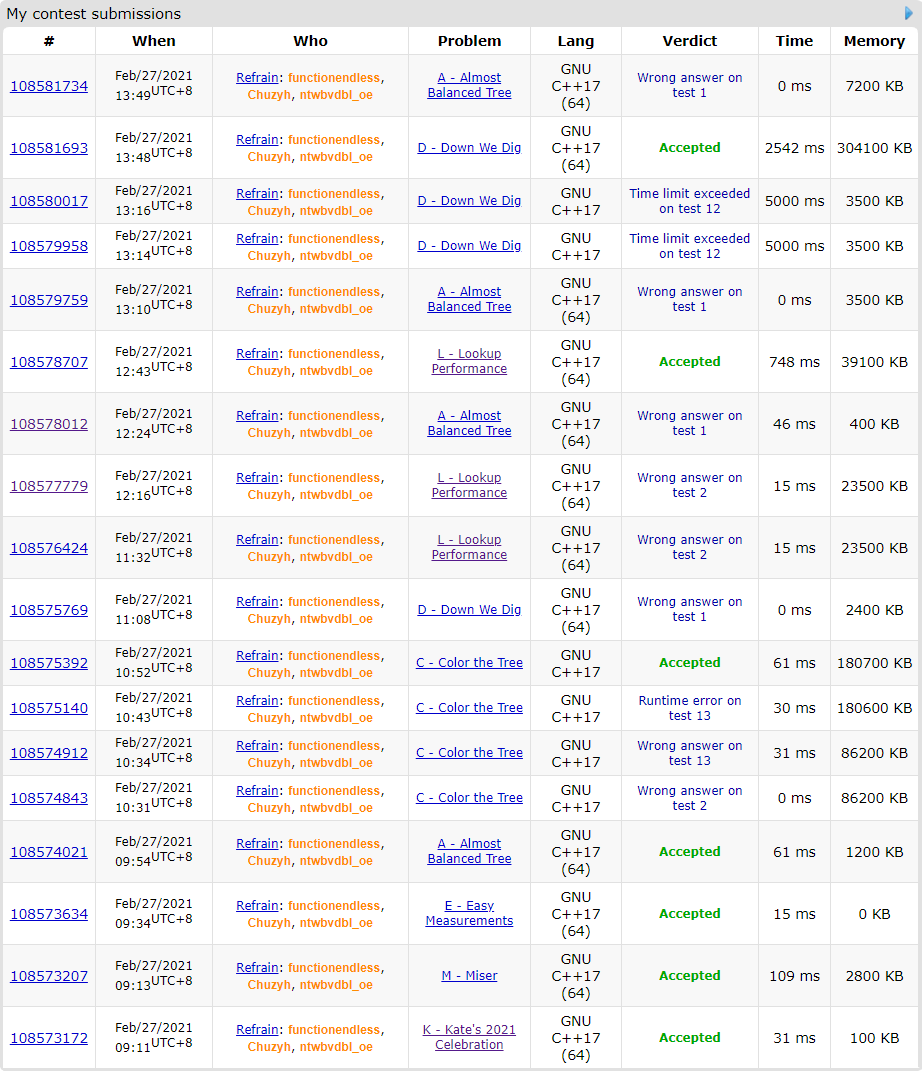Open submission 108581734
Image resolution: width=922 pixels, height=1071 pixels.
point(49,86)
